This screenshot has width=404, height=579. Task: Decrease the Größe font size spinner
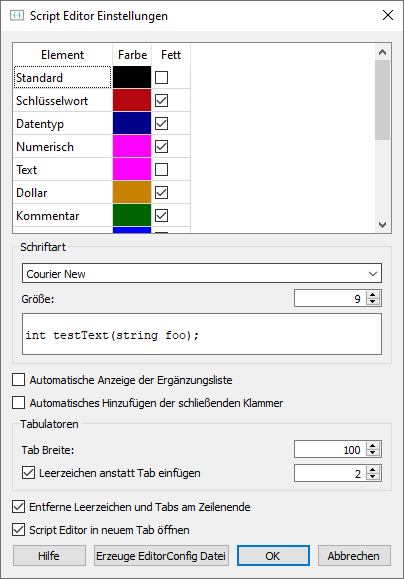pyautogui.click(x=373, y=302)
